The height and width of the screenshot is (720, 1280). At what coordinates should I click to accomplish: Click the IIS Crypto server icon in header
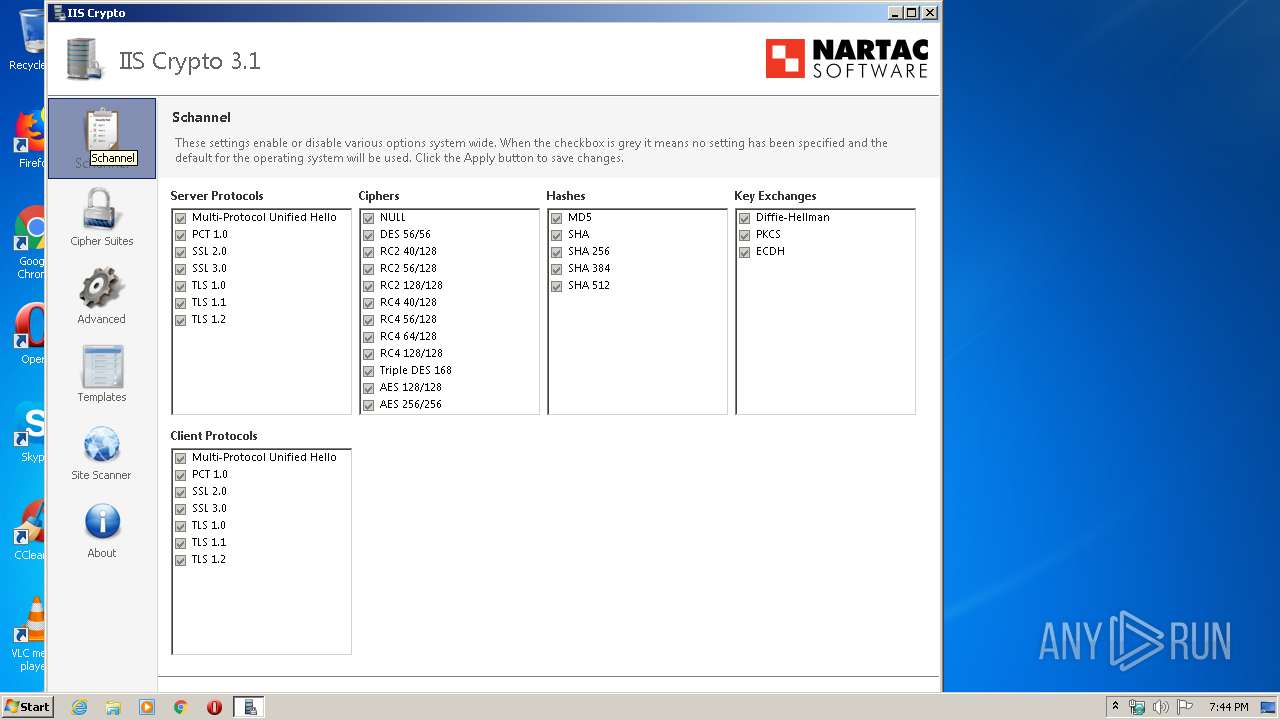85,59
